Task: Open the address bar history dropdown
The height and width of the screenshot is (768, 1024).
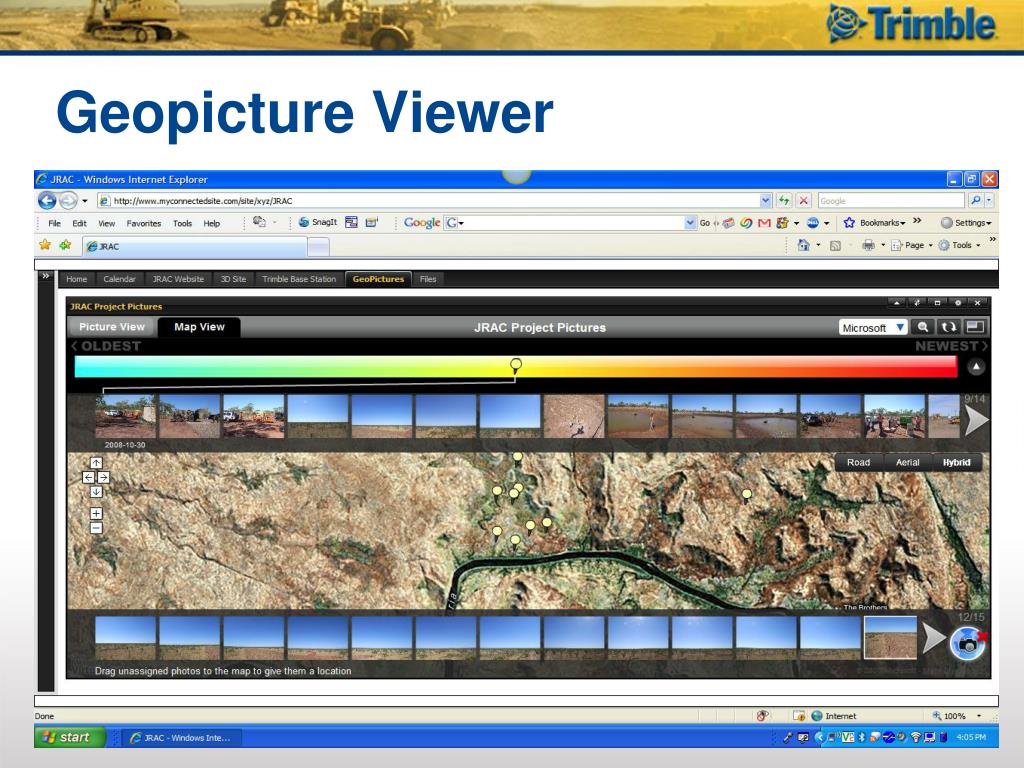Action: [765, 200]
